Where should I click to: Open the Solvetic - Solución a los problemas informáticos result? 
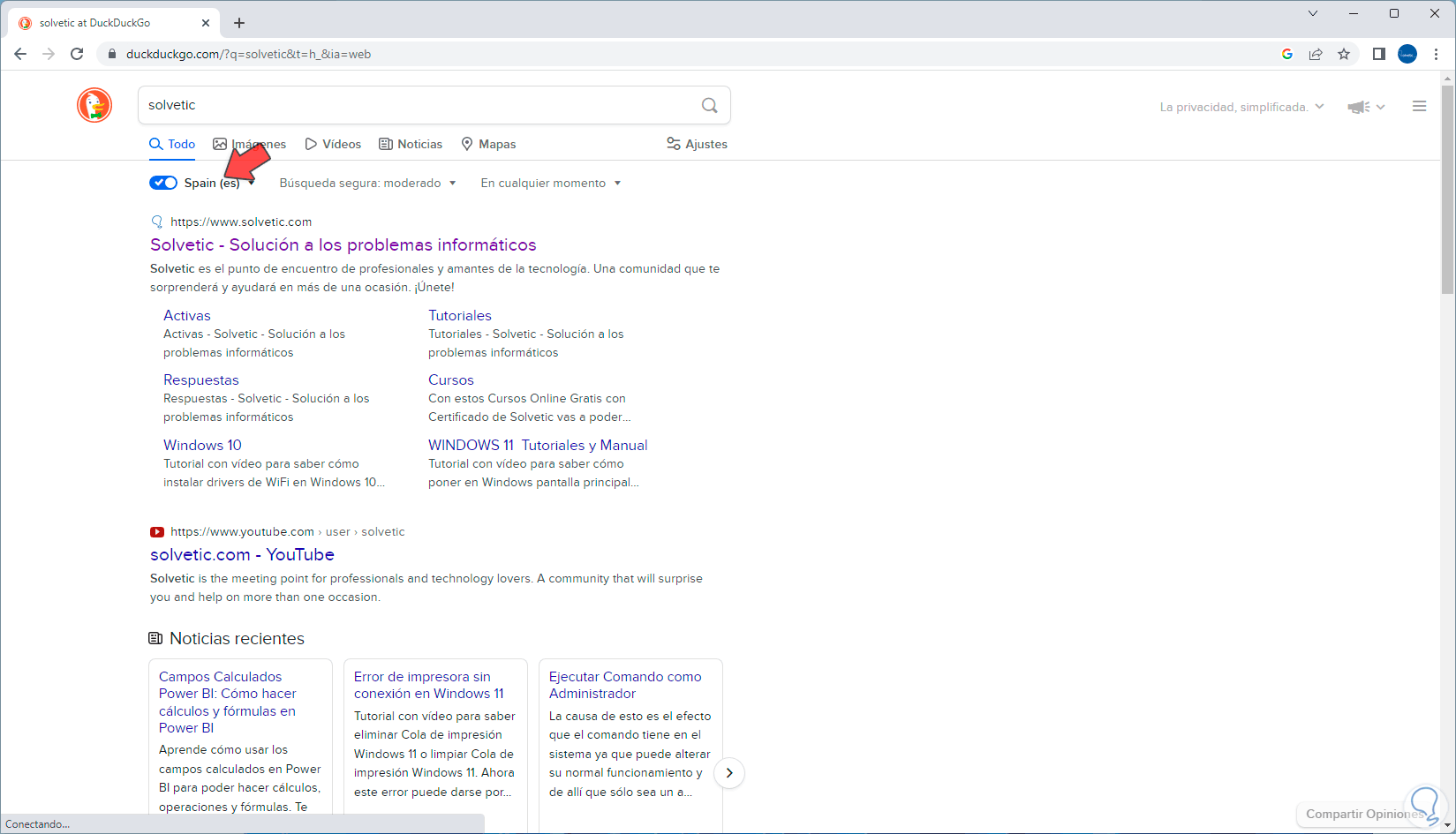[x=343, y=244]
